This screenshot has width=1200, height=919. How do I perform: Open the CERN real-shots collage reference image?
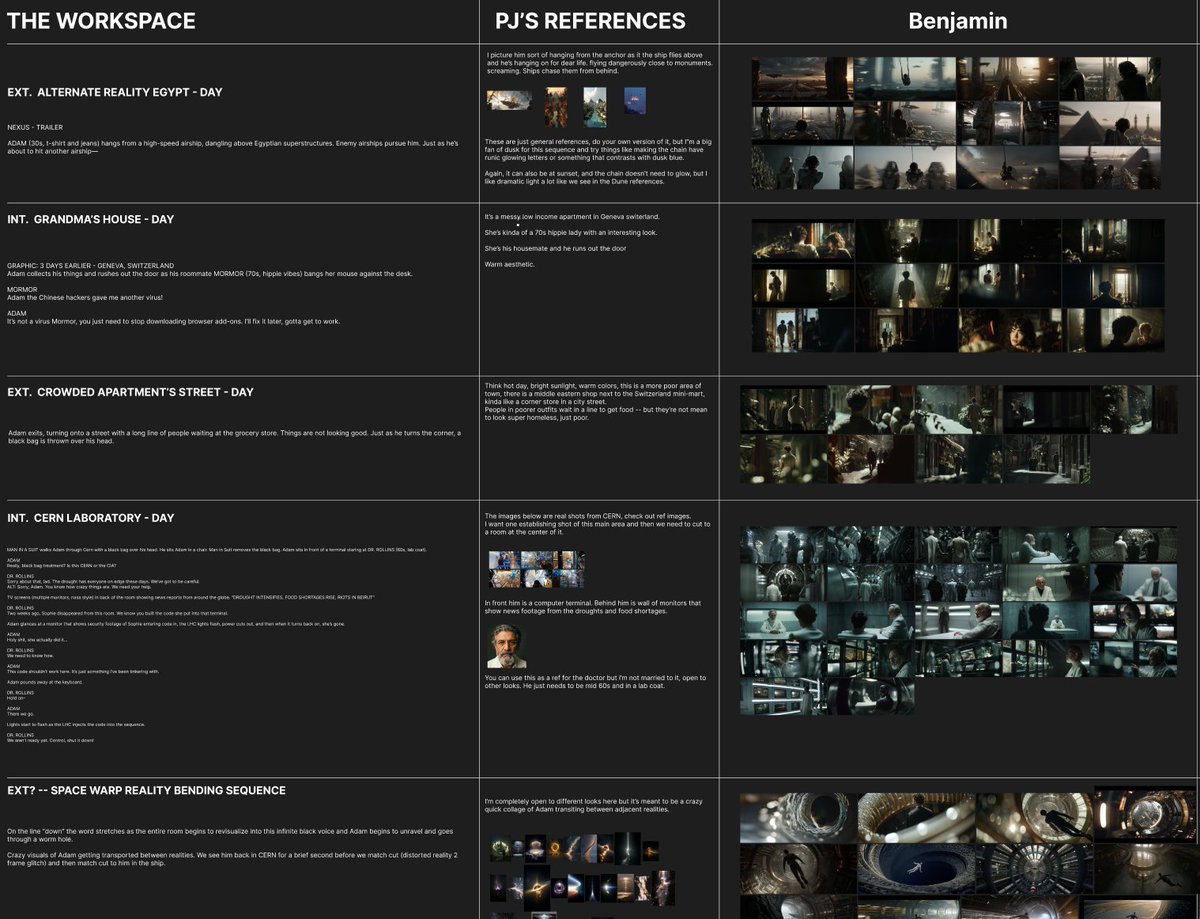(x=536, y=569)
